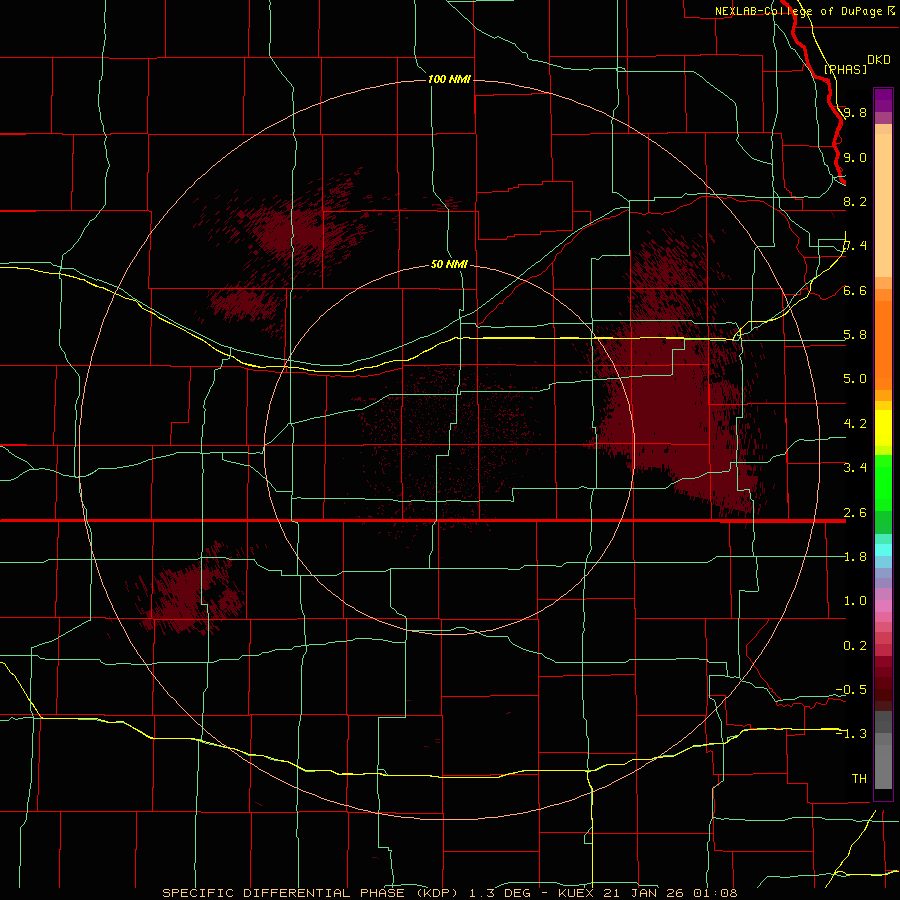Pick the yellow band of color scale

tap(883, 428)
